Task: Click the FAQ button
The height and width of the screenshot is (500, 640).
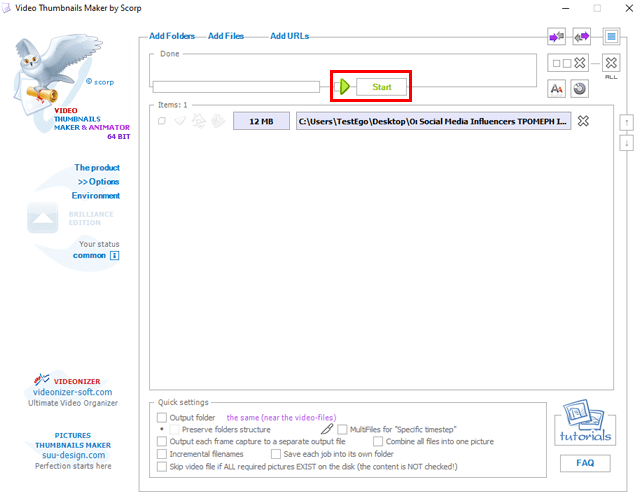Action: [x=585, y=463]
